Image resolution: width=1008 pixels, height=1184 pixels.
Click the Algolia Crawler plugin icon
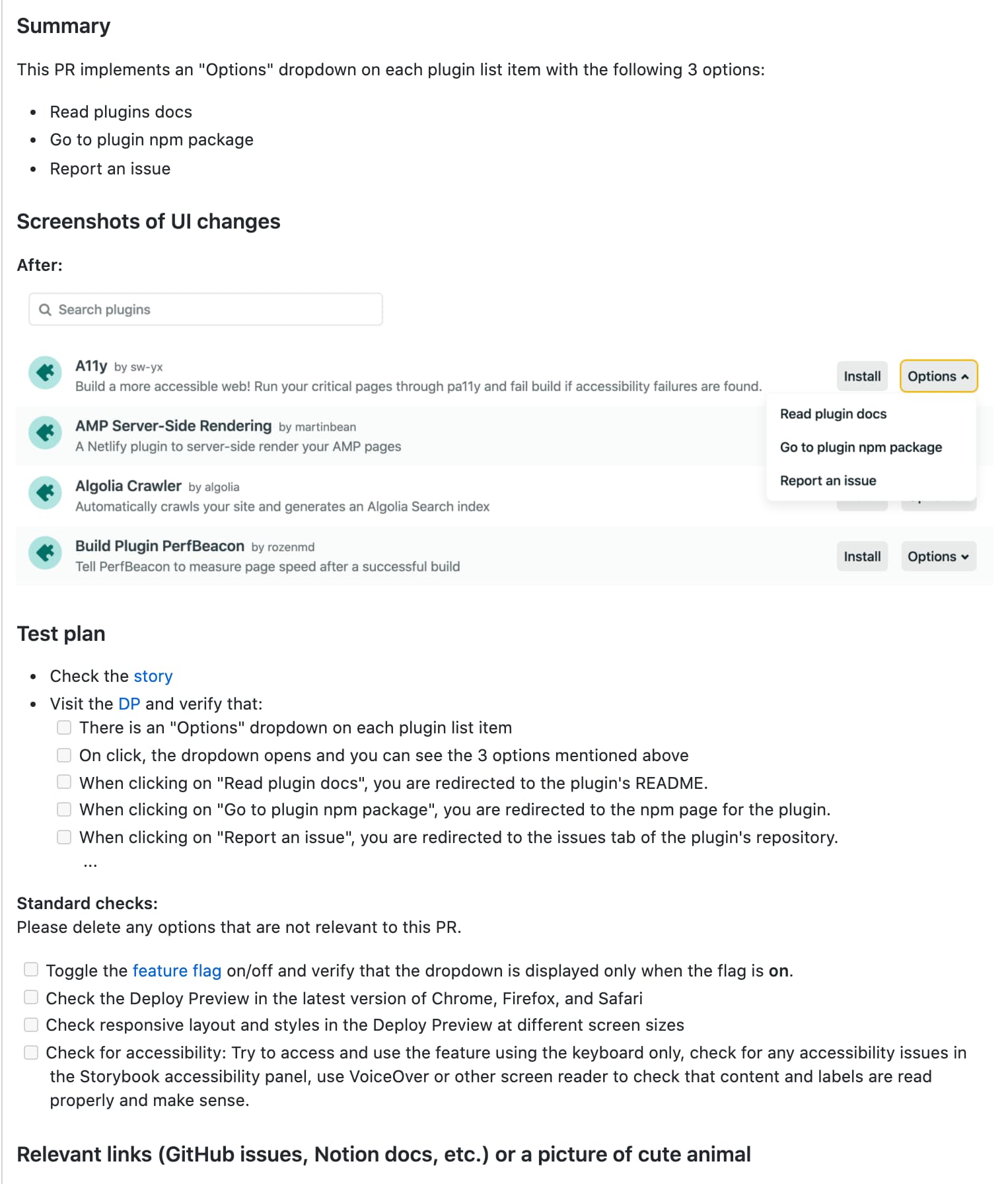(x=45, y=493)
